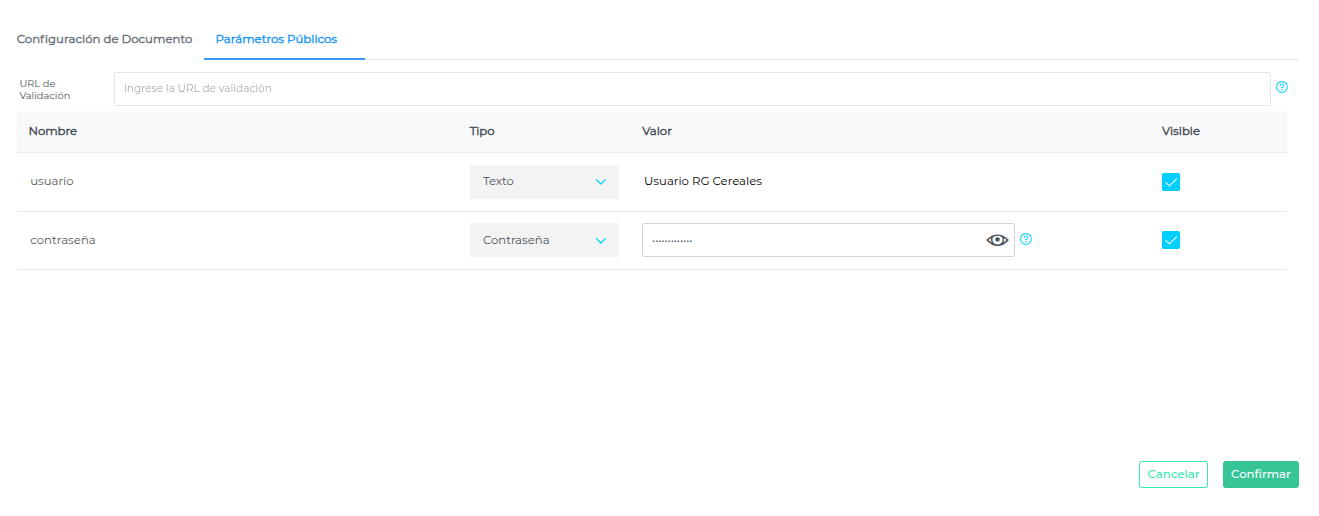Viewport: 1319px width, 516px height.
Task: Select the usuario parameter name cell
Action: click(x=51, y=182)
